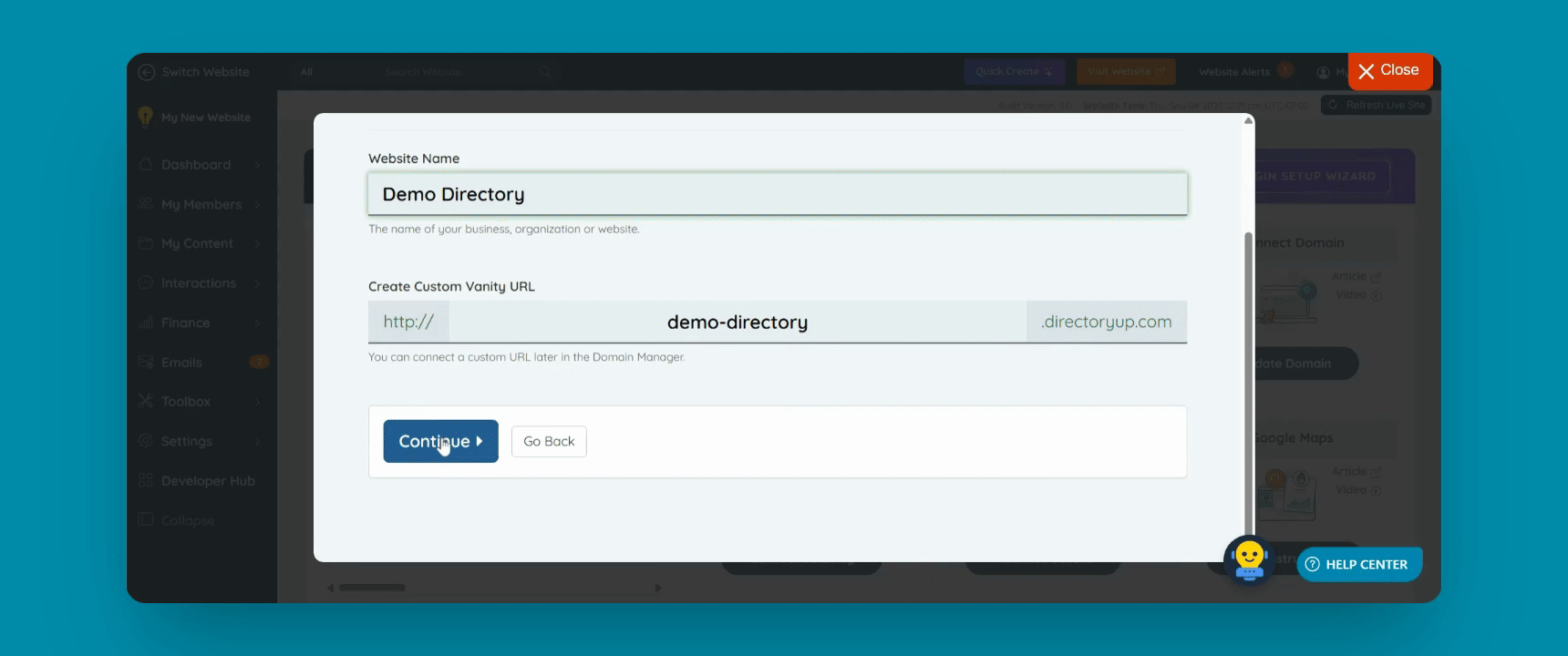Click the Google Maps illustration thumbnail
This screenshot has width=1568, height=656.
pyautogui.click(x=1287, y=495)
